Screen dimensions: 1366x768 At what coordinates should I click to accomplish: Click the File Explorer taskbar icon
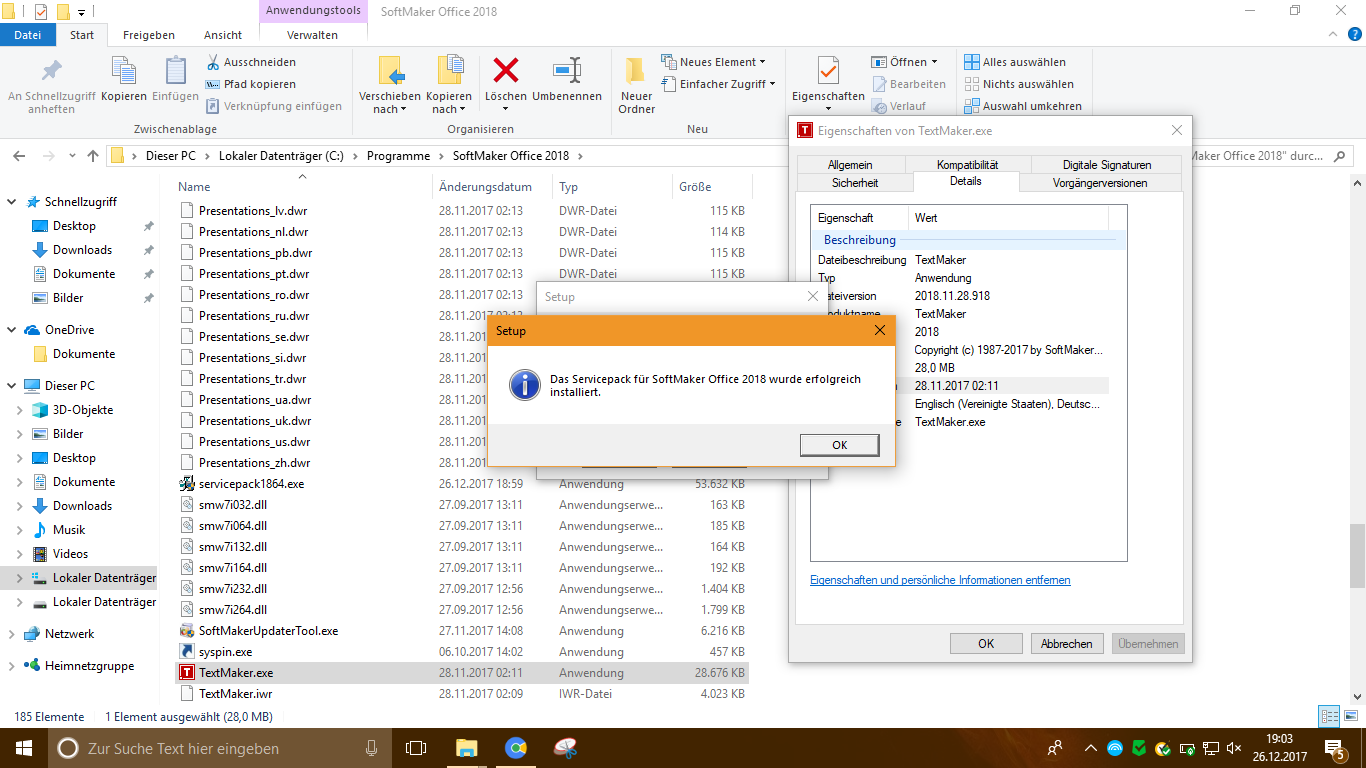point(466,748)
